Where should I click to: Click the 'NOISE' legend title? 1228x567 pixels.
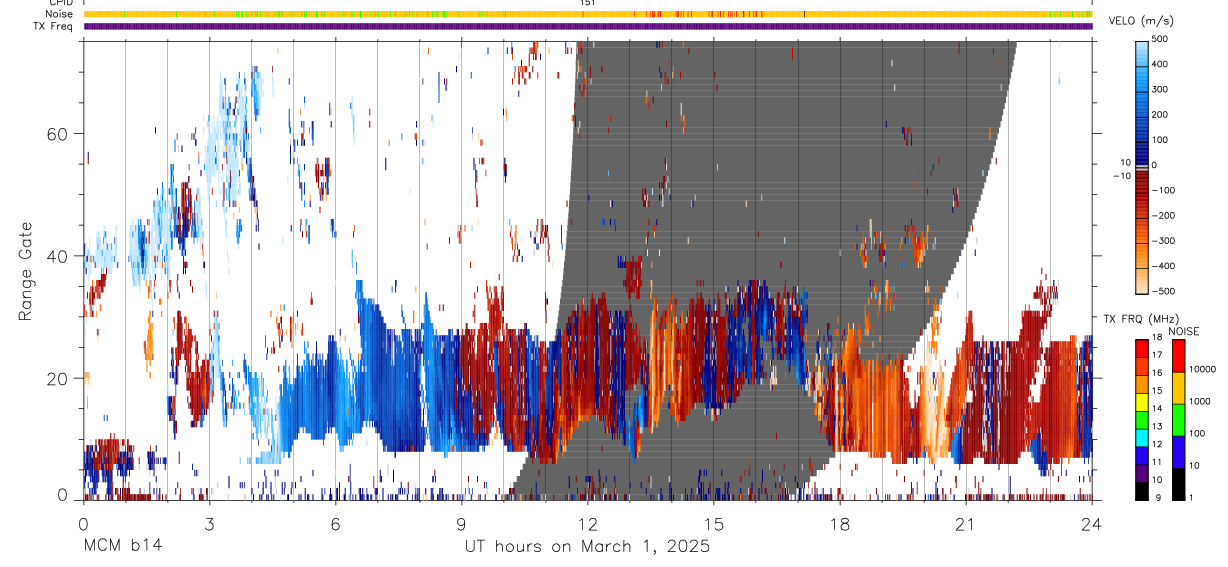pyautogui.click(x=1184, y=332)
